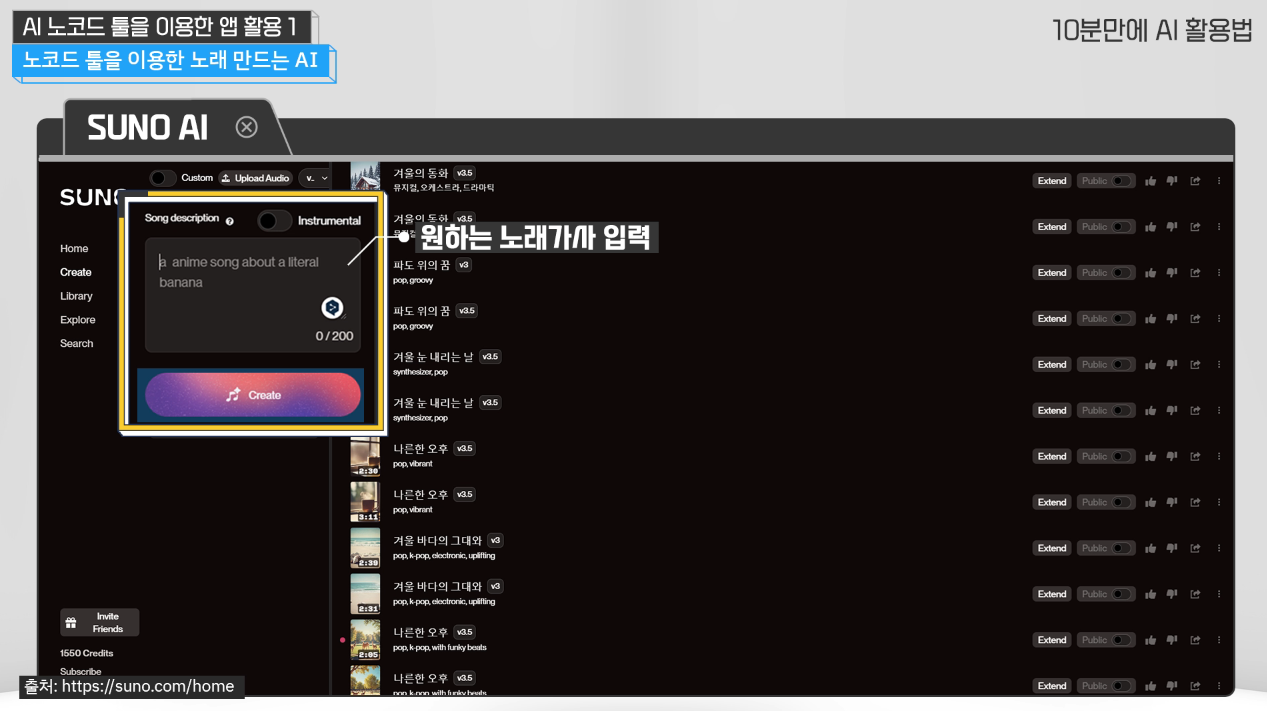1267x711 pixels.
Task: Thumbs down 나른한 오후 with 2:30 thumbnail
Action: coord(1172,457)
